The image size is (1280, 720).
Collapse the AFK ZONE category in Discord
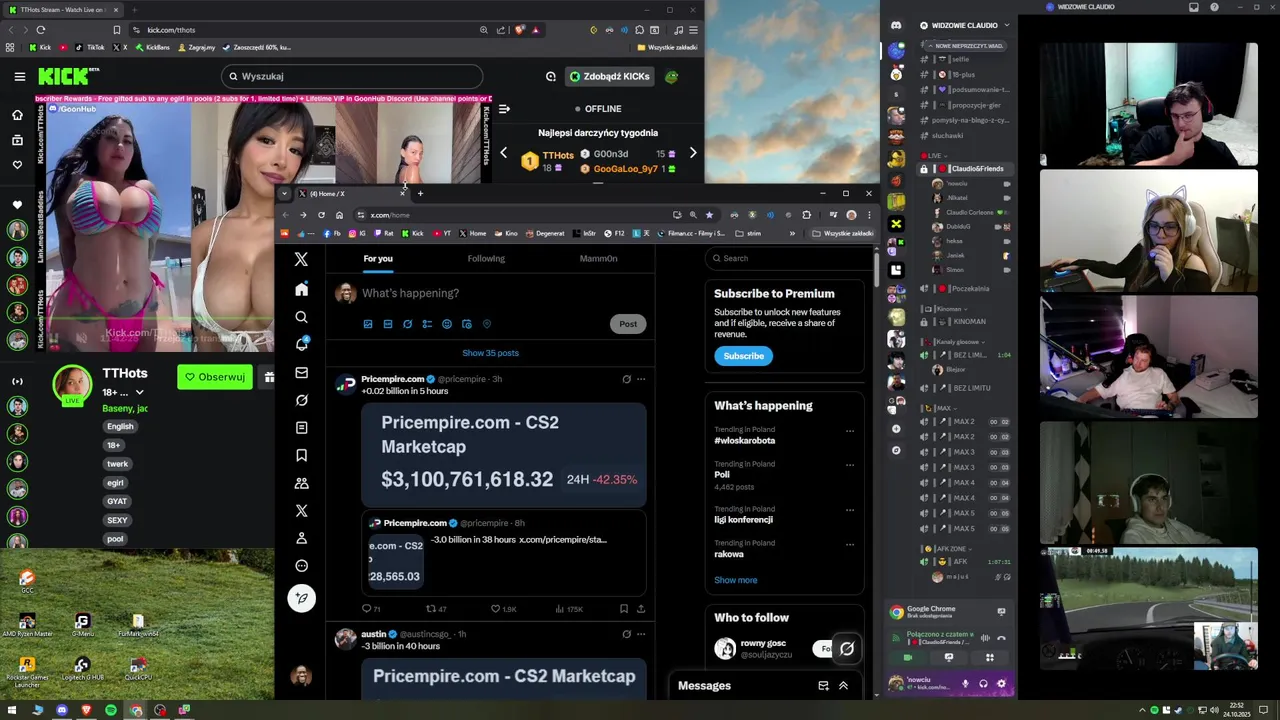pyautogui.click(x=945, y=549)
